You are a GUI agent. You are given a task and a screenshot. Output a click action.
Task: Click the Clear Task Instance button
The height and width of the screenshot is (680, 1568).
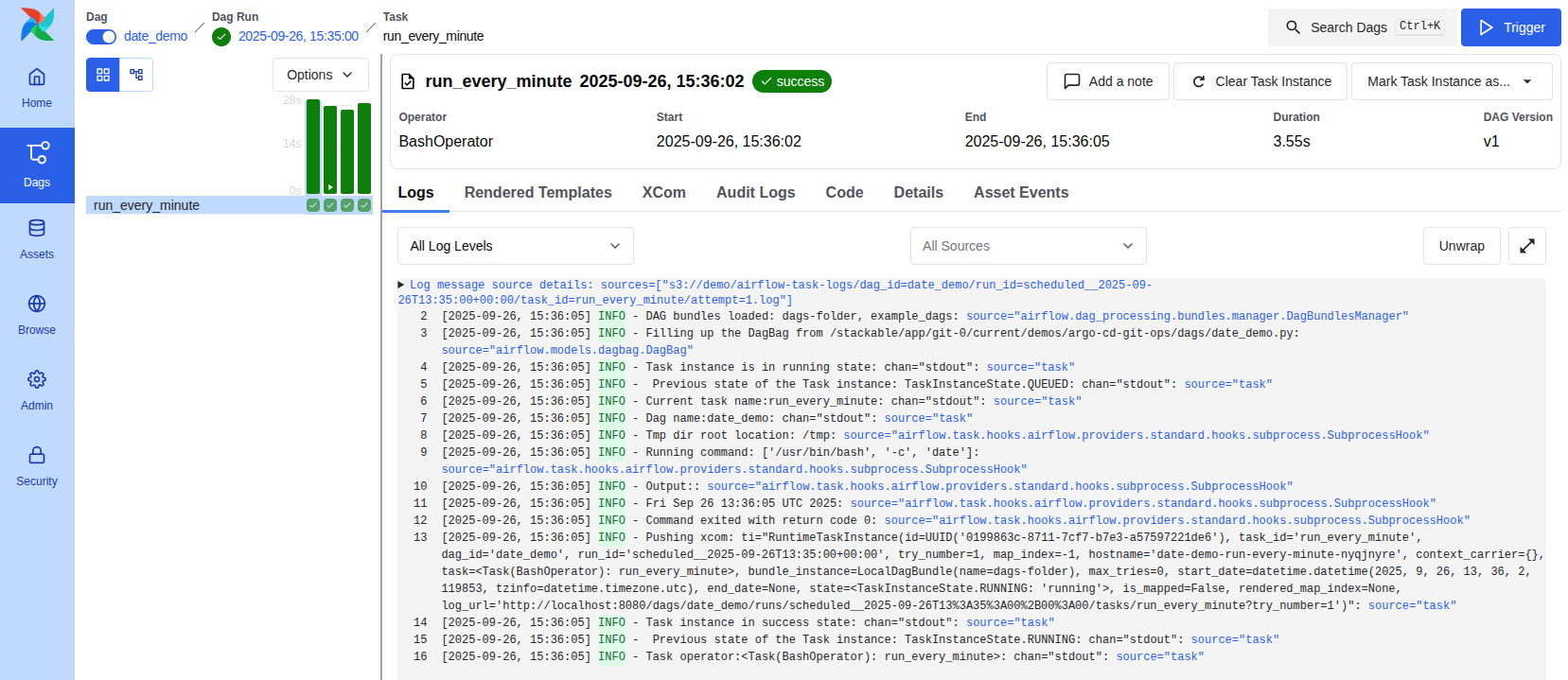point(1261,81)
